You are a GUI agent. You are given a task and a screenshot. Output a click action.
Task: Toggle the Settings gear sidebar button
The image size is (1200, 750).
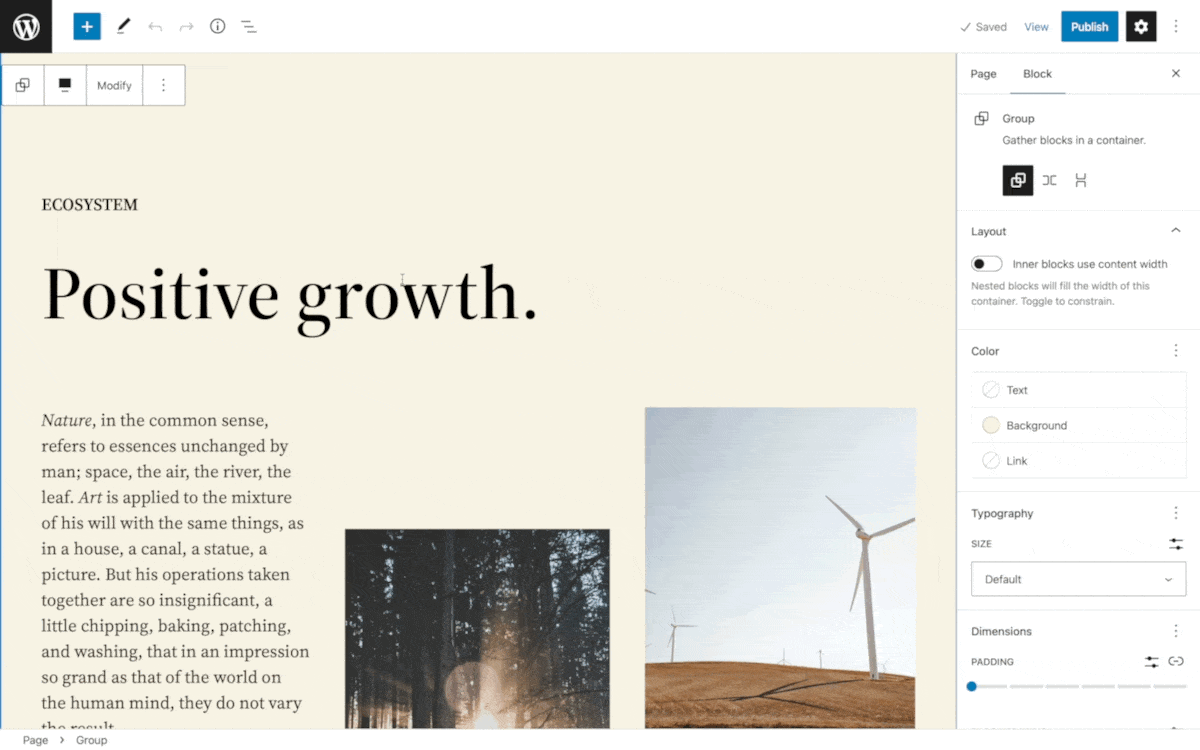[x=1141, y=27]
